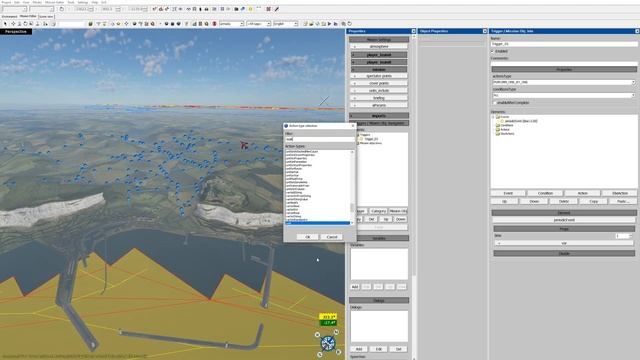Click the Paste button under Elements
640x360 pixels.
pos(623,201)
